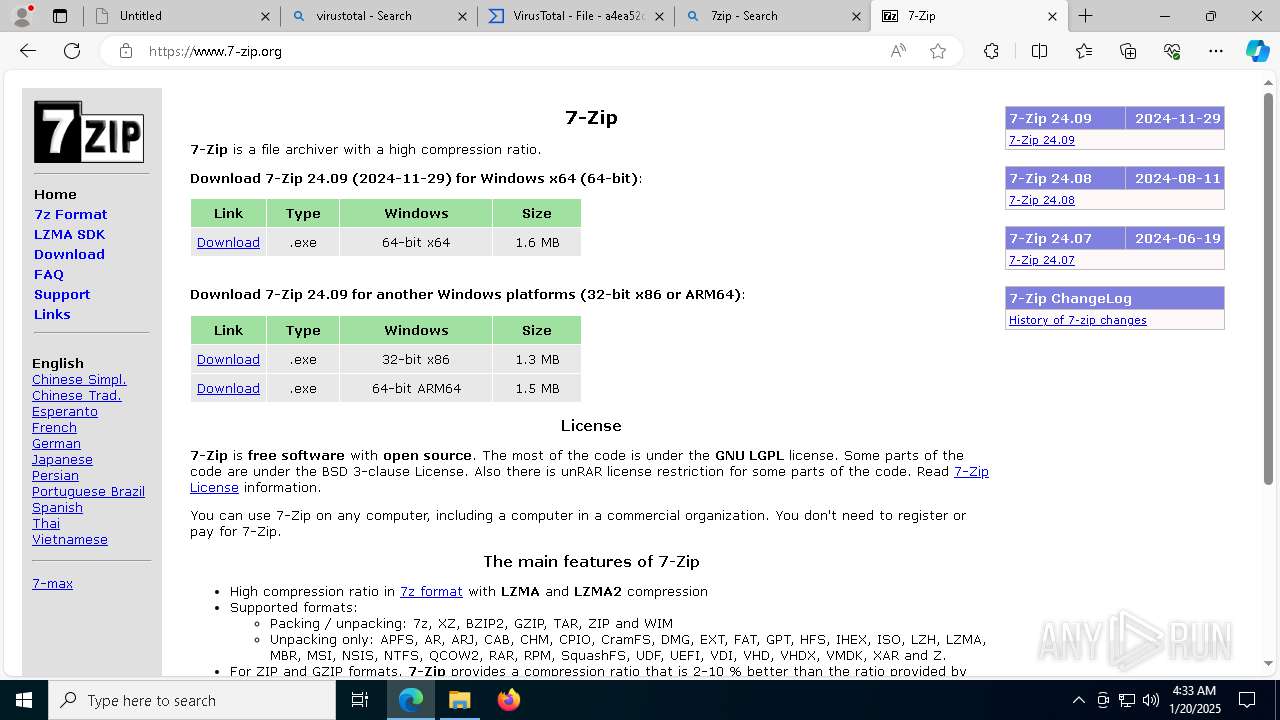
Task: Open Links sidebar entry
Action: point(52,314)
